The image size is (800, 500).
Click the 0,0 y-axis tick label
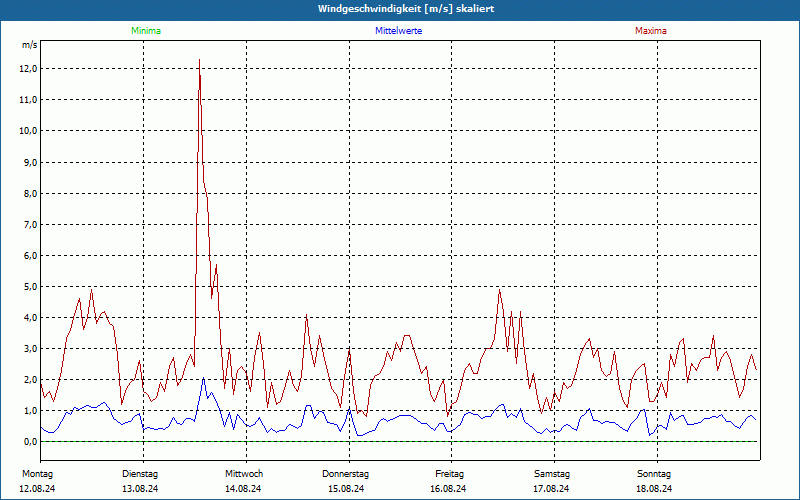coord(30,442)
